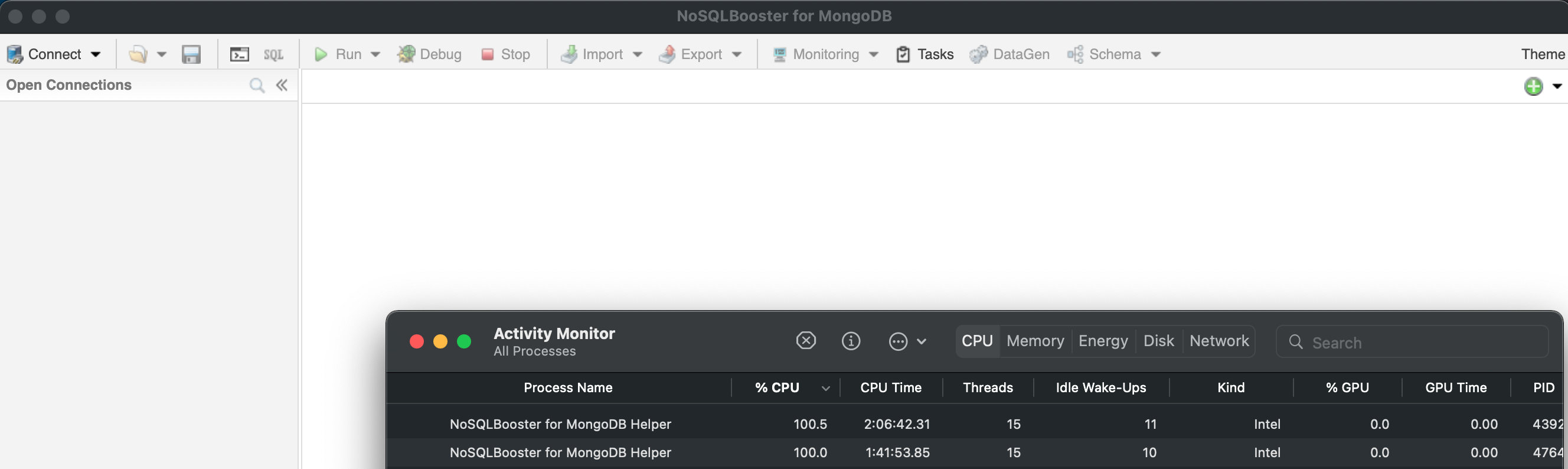Sort by CPU Time column
1568x469 pixels.
coord(890,387)
